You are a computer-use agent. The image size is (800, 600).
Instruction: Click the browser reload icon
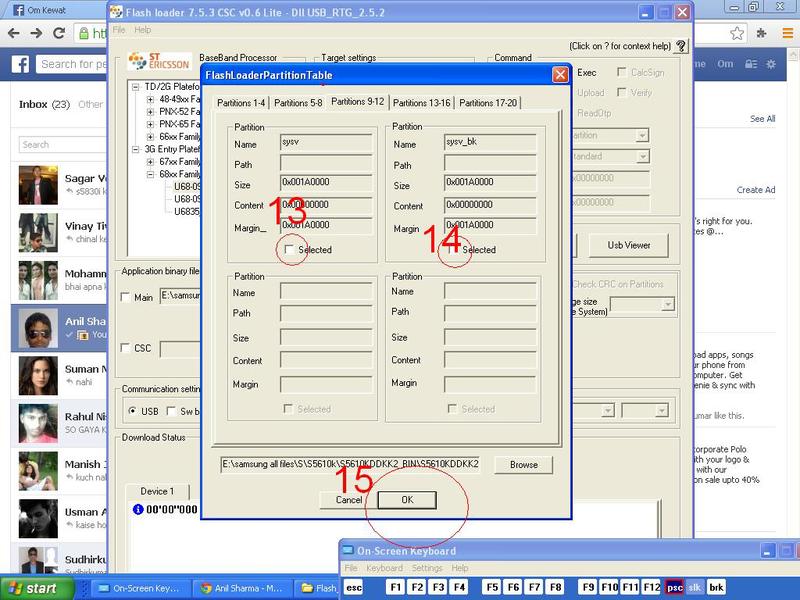pyautogui.click(x=60, y=33)
